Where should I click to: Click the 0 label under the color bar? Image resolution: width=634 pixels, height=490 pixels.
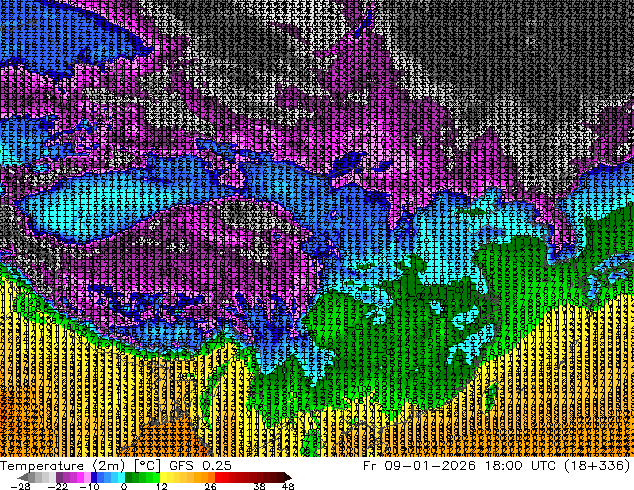(124, 486)
